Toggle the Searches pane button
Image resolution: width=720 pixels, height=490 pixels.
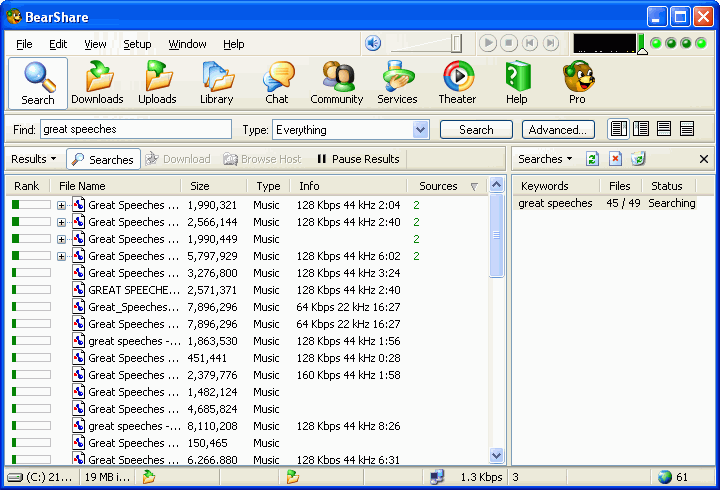103,159
